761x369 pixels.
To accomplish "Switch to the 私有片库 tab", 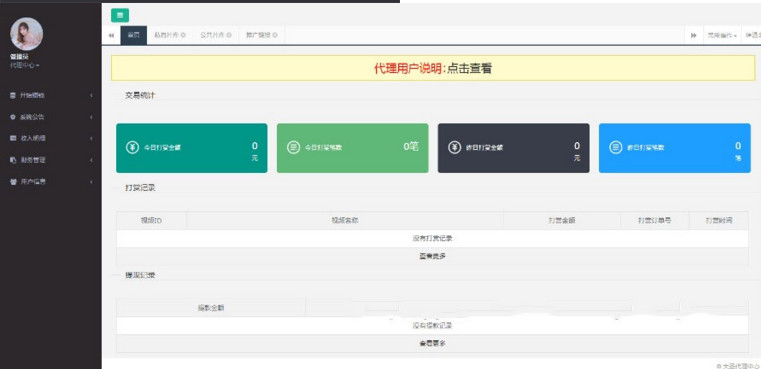I will (x=170, y=35).
